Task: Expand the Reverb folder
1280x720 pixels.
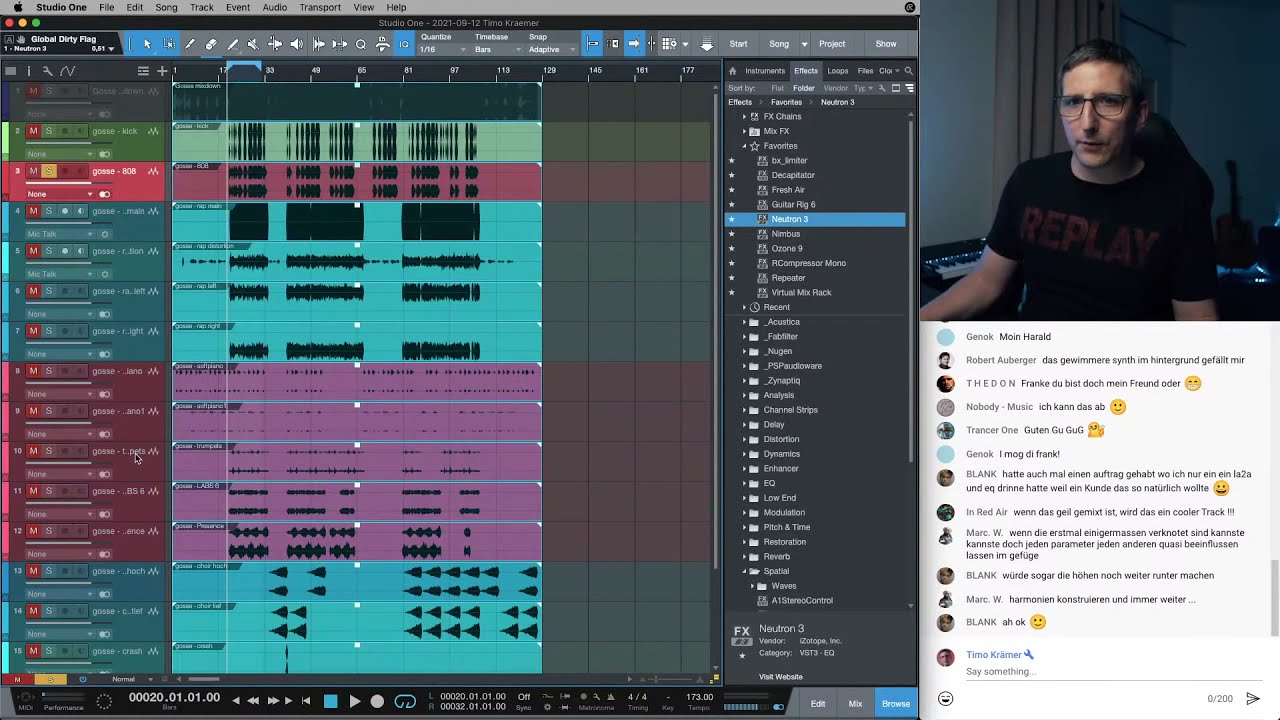Action: [x=744, y=556]
